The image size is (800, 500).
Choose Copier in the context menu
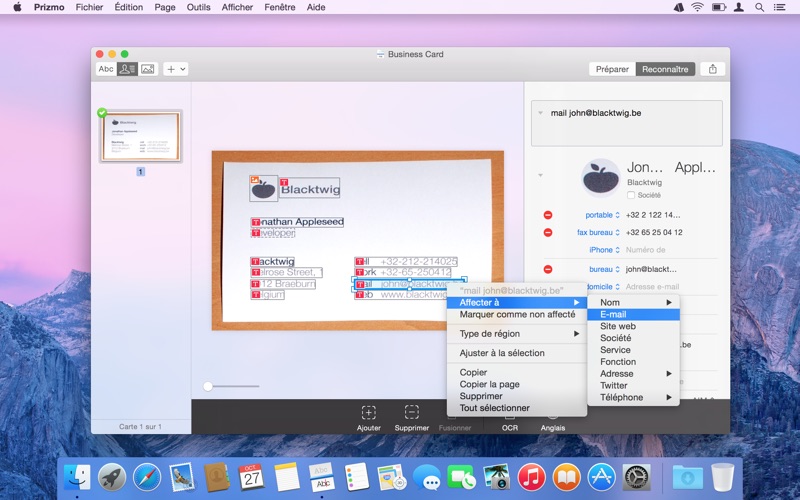coord(516,372)
